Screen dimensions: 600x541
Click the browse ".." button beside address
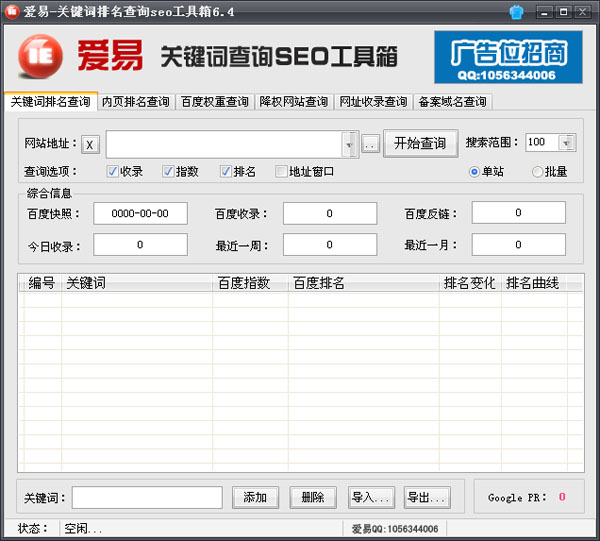point(370,144)
